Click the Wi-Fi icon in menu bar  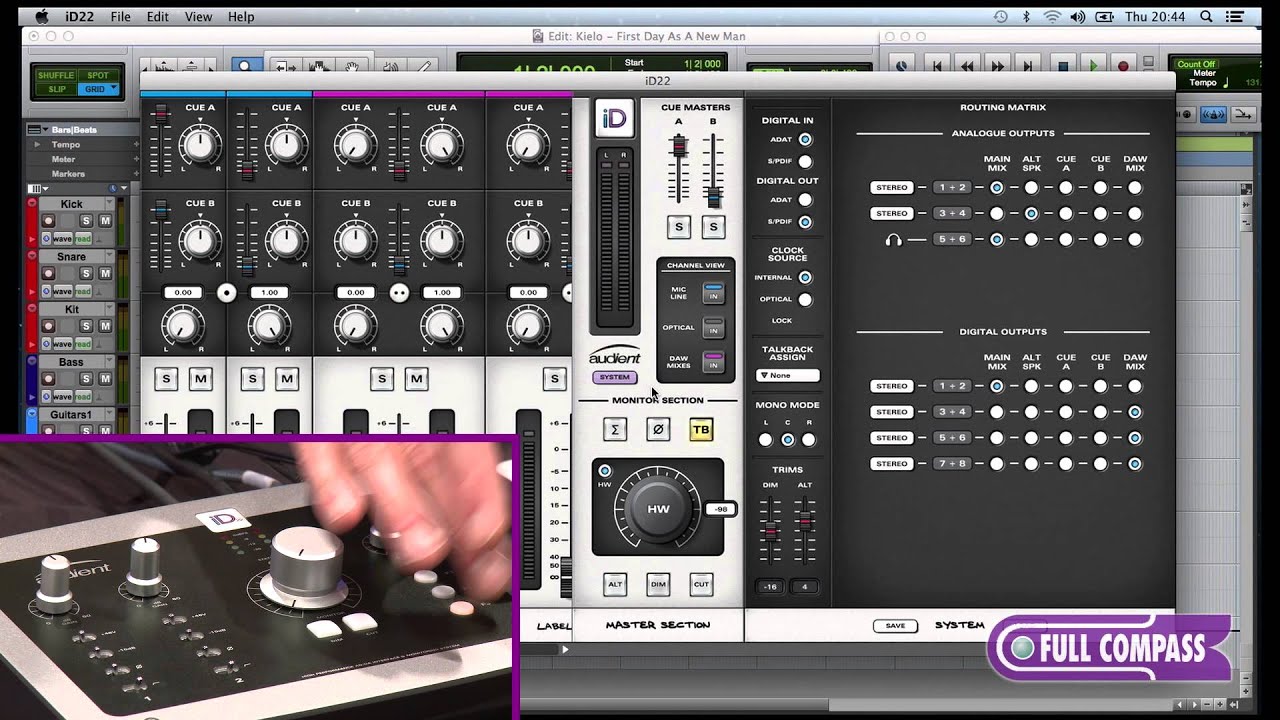pyautogui.click(x=1051, y=17)
